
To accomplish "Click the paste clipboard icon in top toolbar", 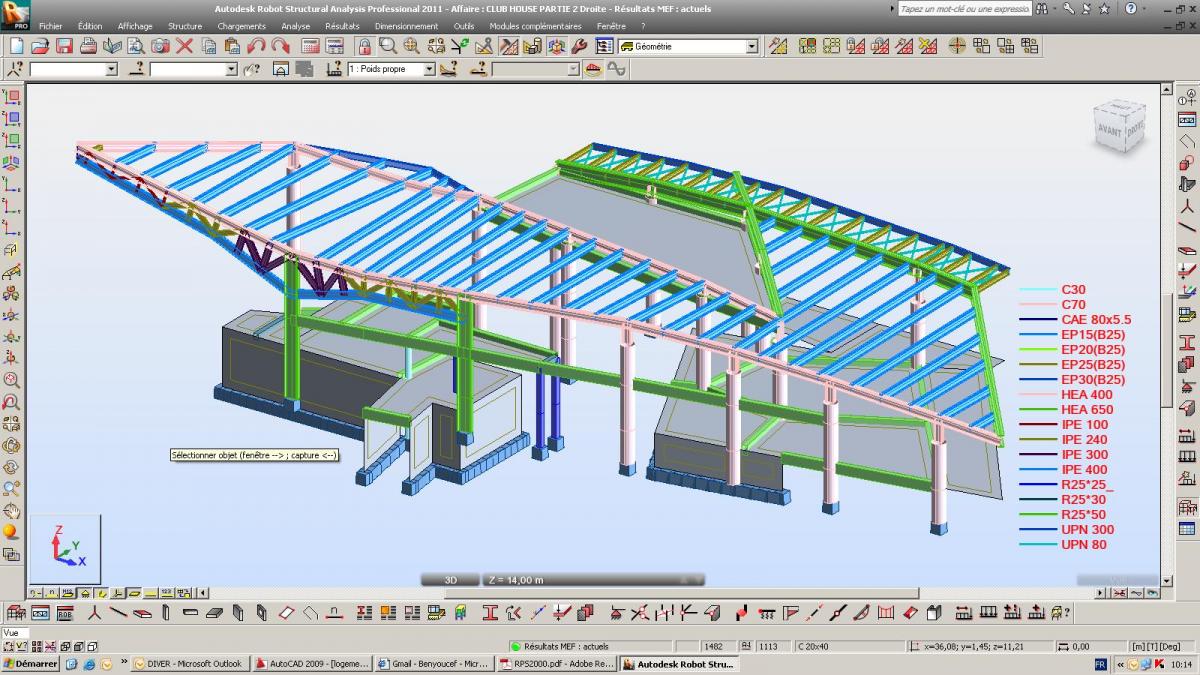I will point(232,46).
